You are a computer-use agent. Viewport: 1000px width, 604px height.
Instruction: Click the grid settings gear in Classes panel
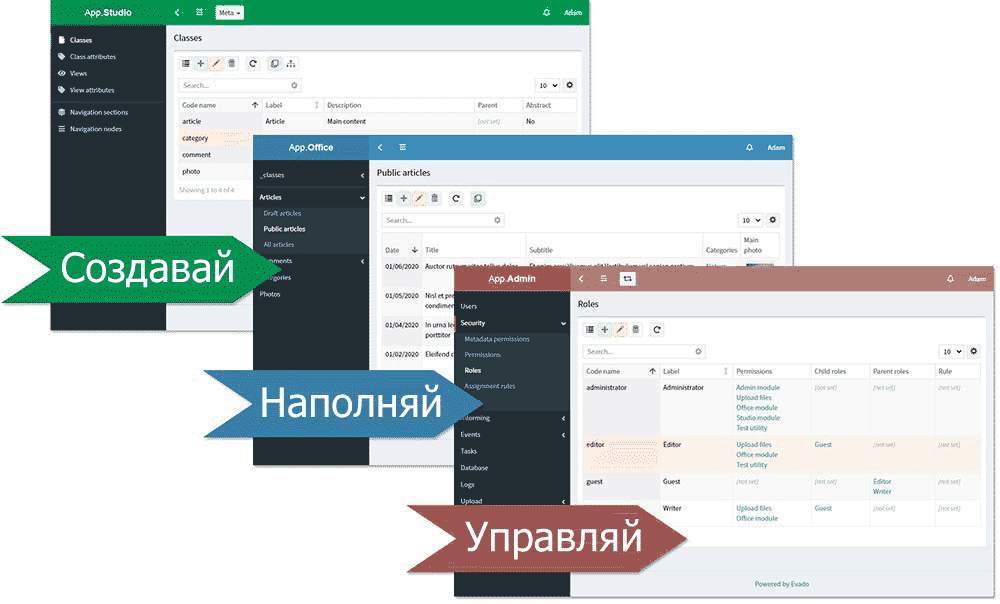570,85
